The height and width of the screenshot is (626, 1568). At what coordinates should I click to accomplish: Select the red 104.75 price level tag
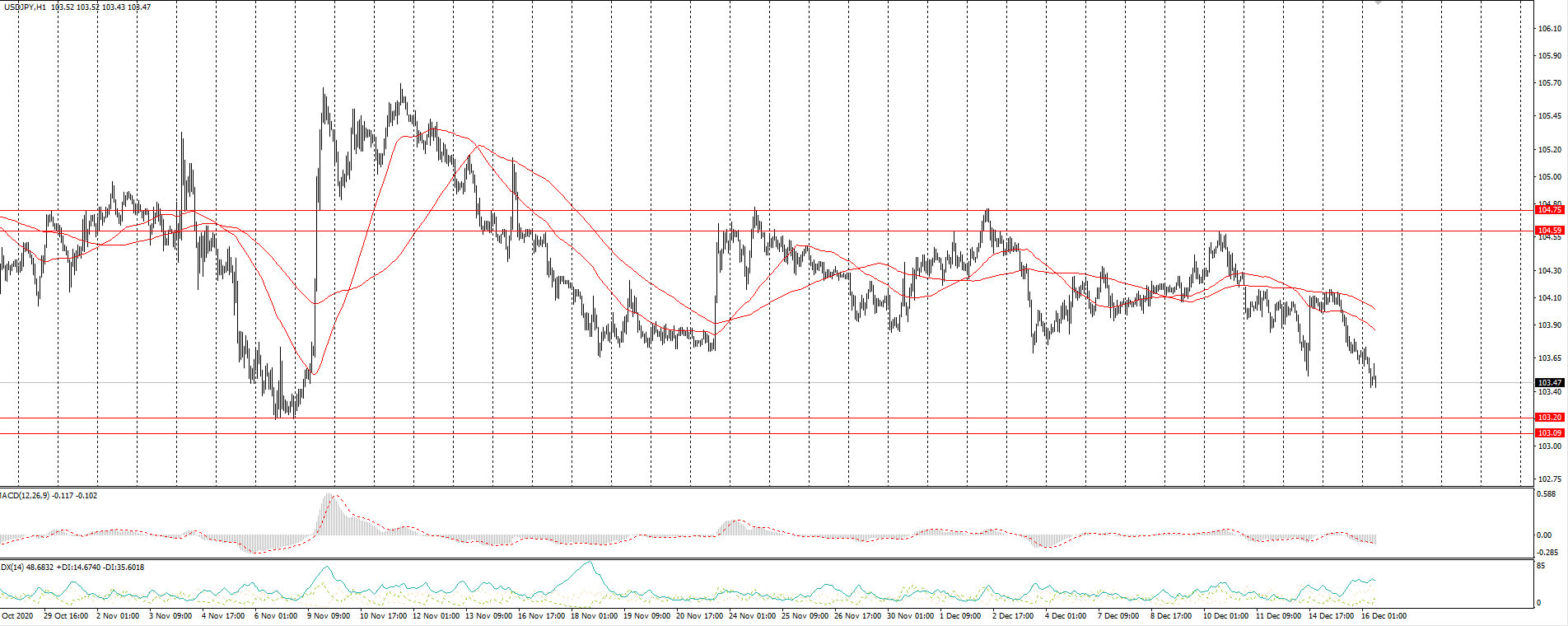point(1549,210)
